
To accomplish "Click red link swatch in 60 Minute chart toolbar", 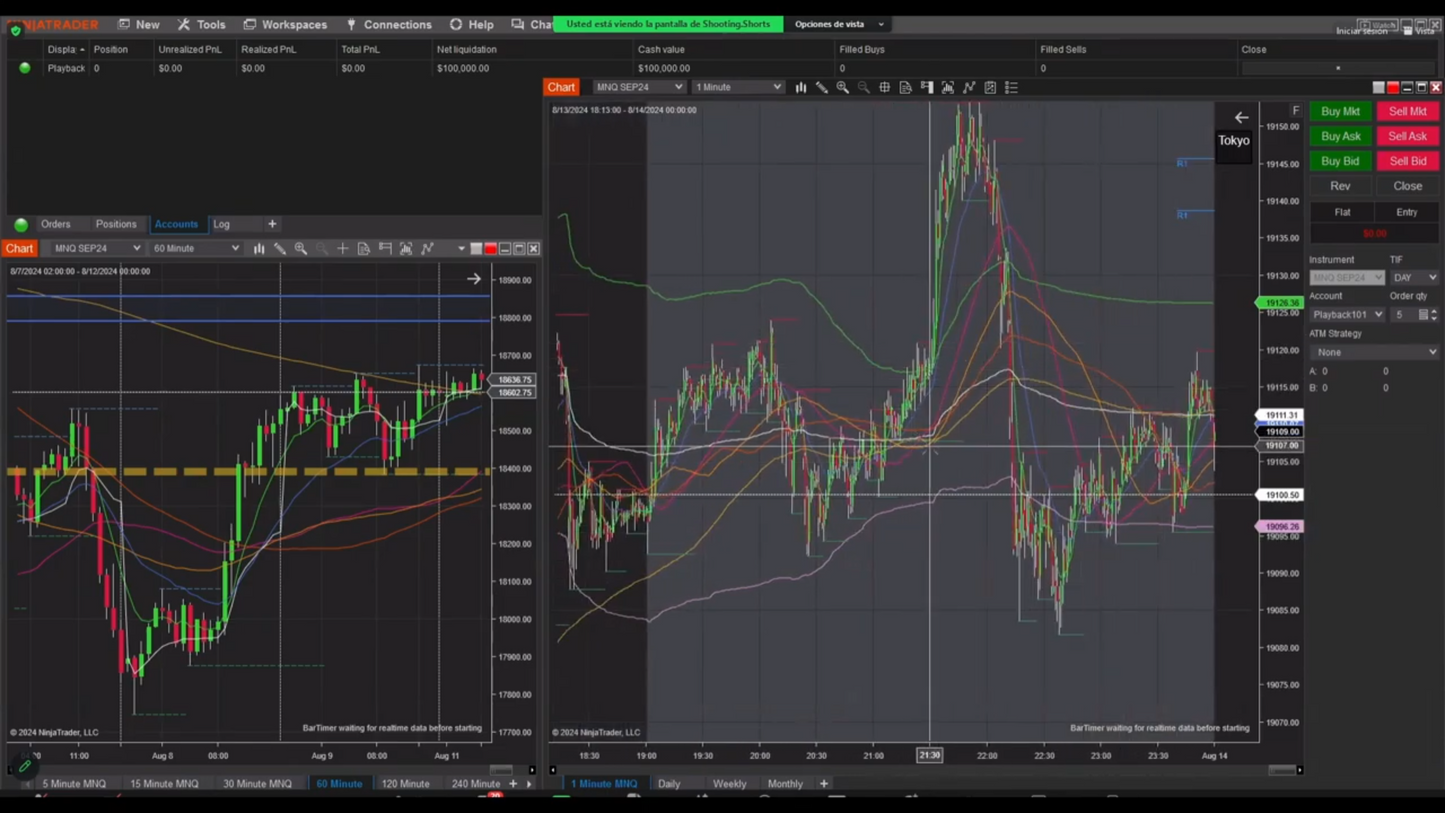I will [490, 249].
